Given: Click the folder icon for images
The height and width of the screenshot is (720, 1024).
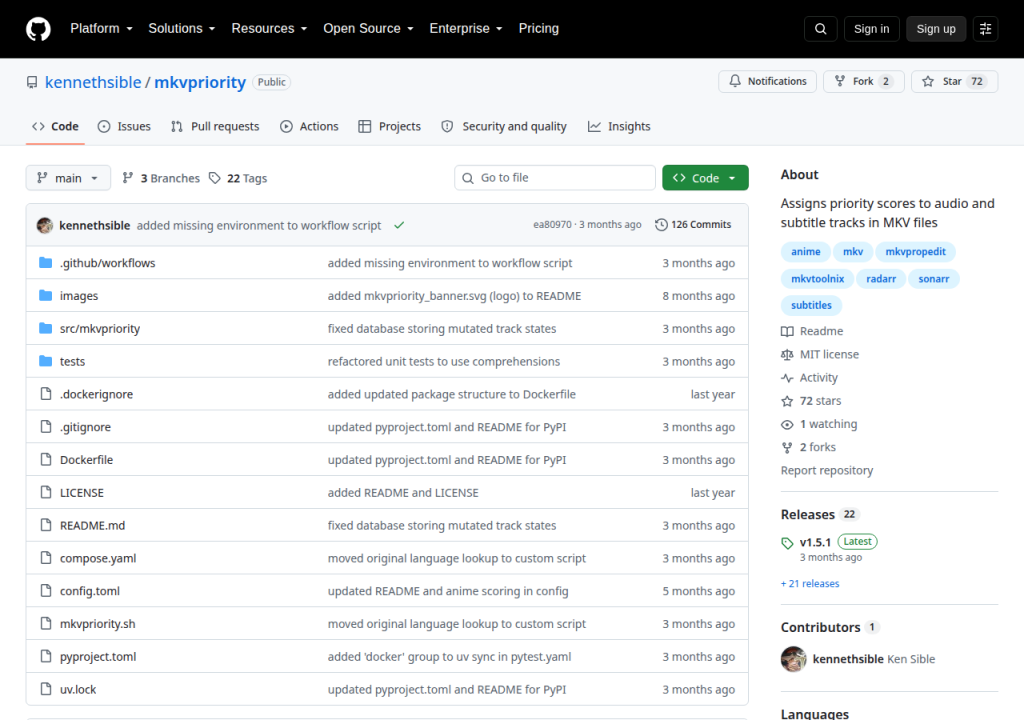Looking at the screenshot, I should coord(46,295).
